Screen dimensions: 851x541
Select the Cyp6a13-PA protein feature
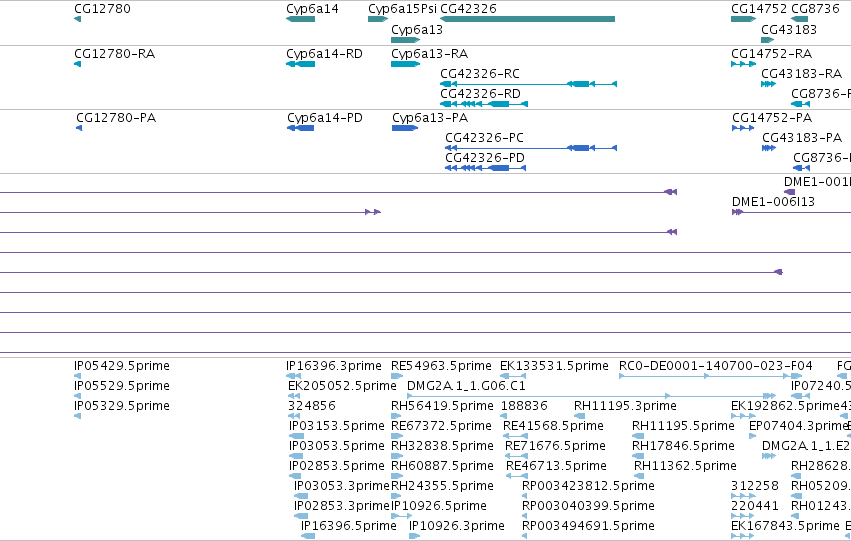(405, 128)
